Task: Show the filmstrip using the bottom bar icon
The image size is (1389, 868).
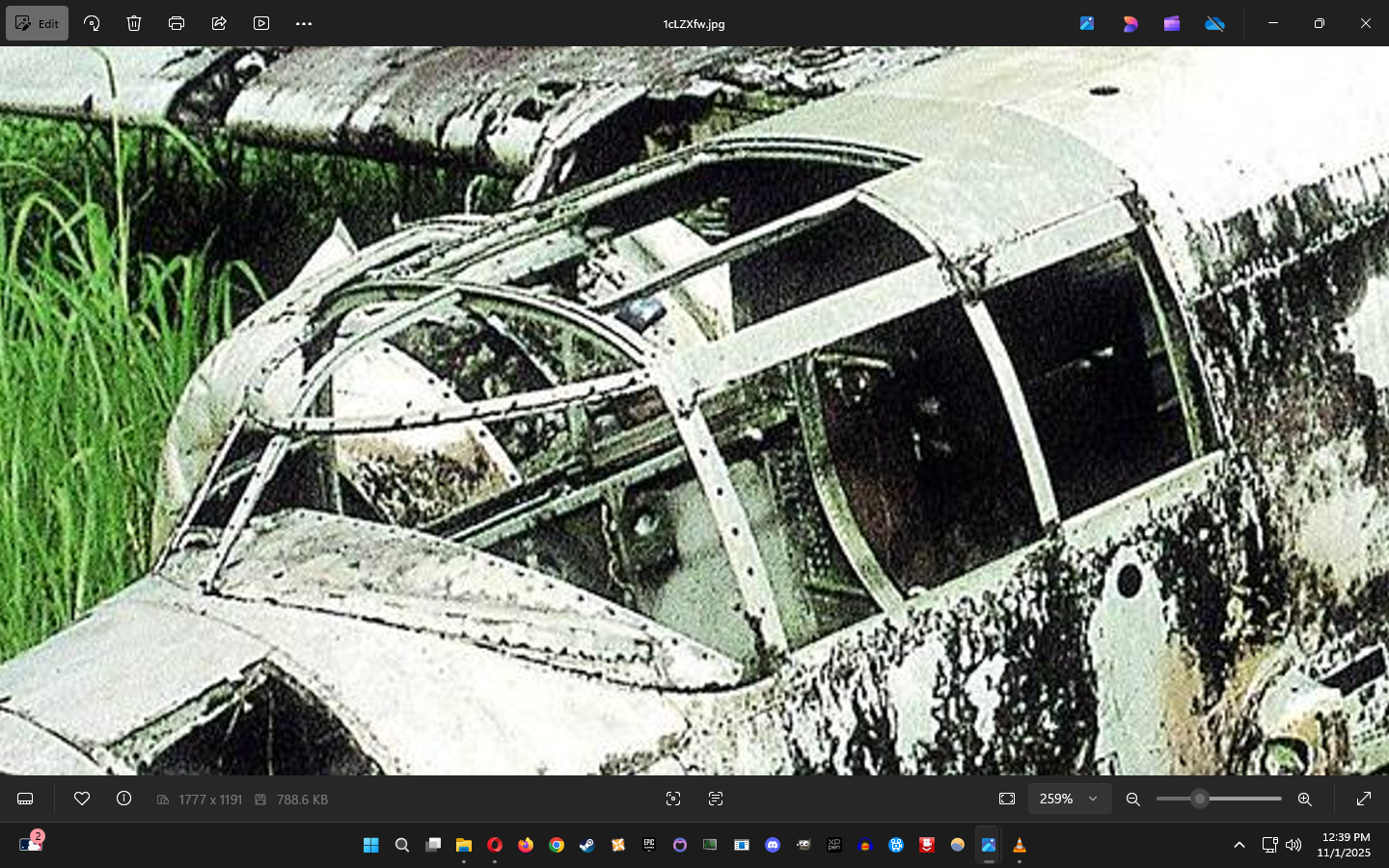Action: 25,799
